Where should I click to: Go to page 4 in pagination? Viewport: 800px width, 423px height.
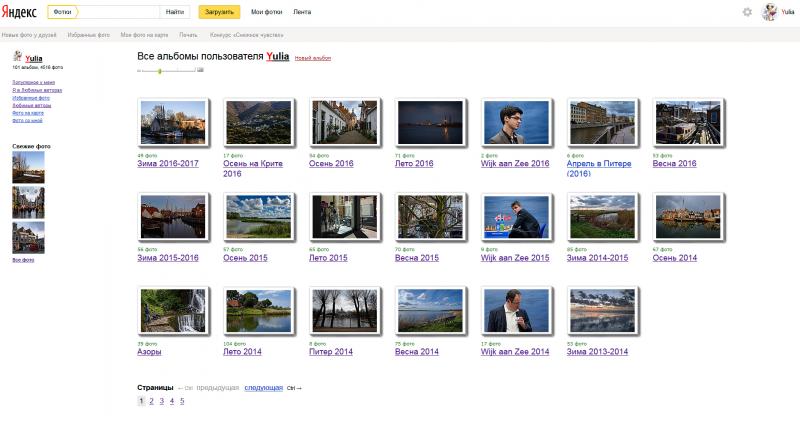172,401
